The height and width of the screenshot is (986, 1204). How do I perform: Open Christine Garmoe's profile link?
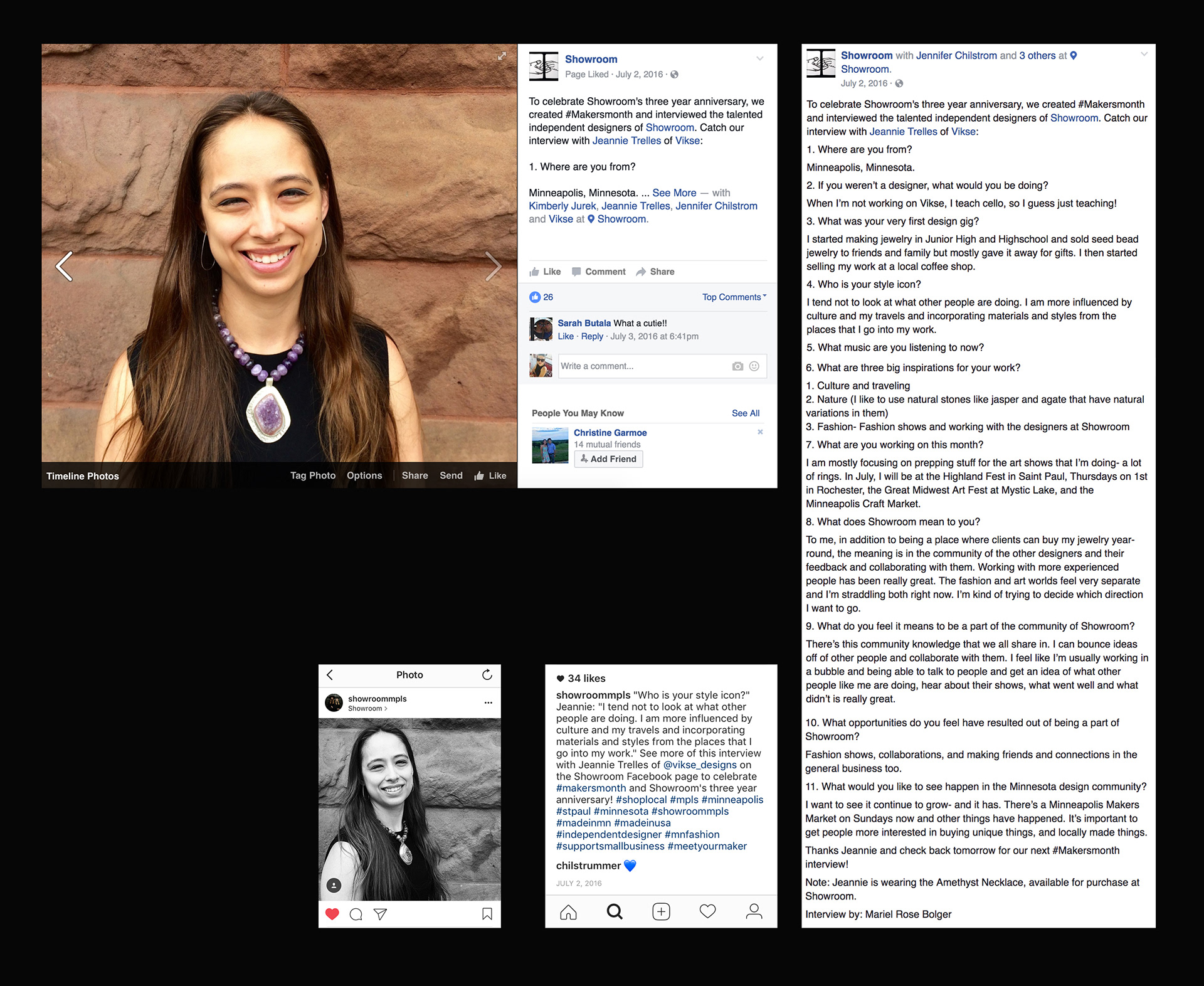610,433
